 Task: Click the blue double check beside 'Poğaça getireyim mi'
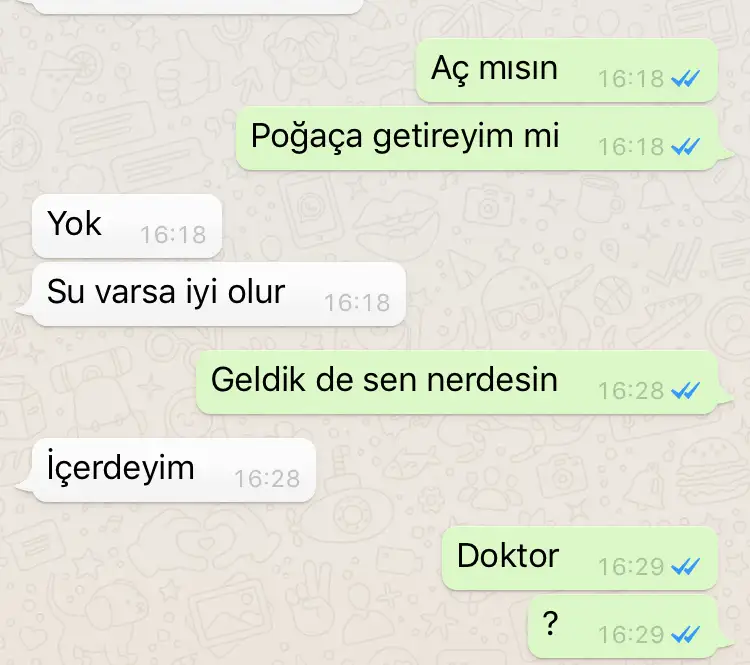pos(685,146)
